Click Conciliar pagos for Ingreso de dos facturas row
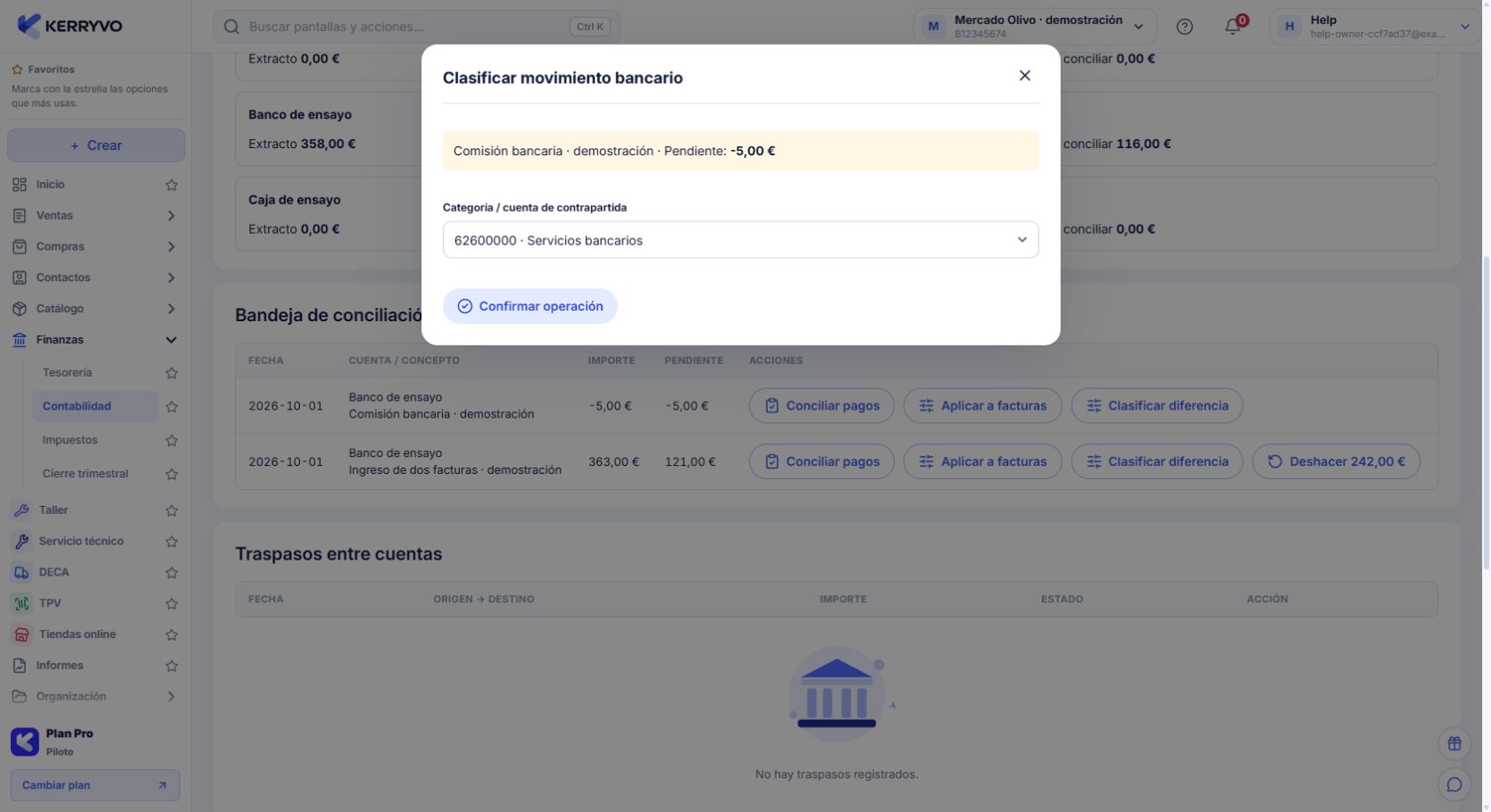 pyautogui.click(x=821, y=461)
